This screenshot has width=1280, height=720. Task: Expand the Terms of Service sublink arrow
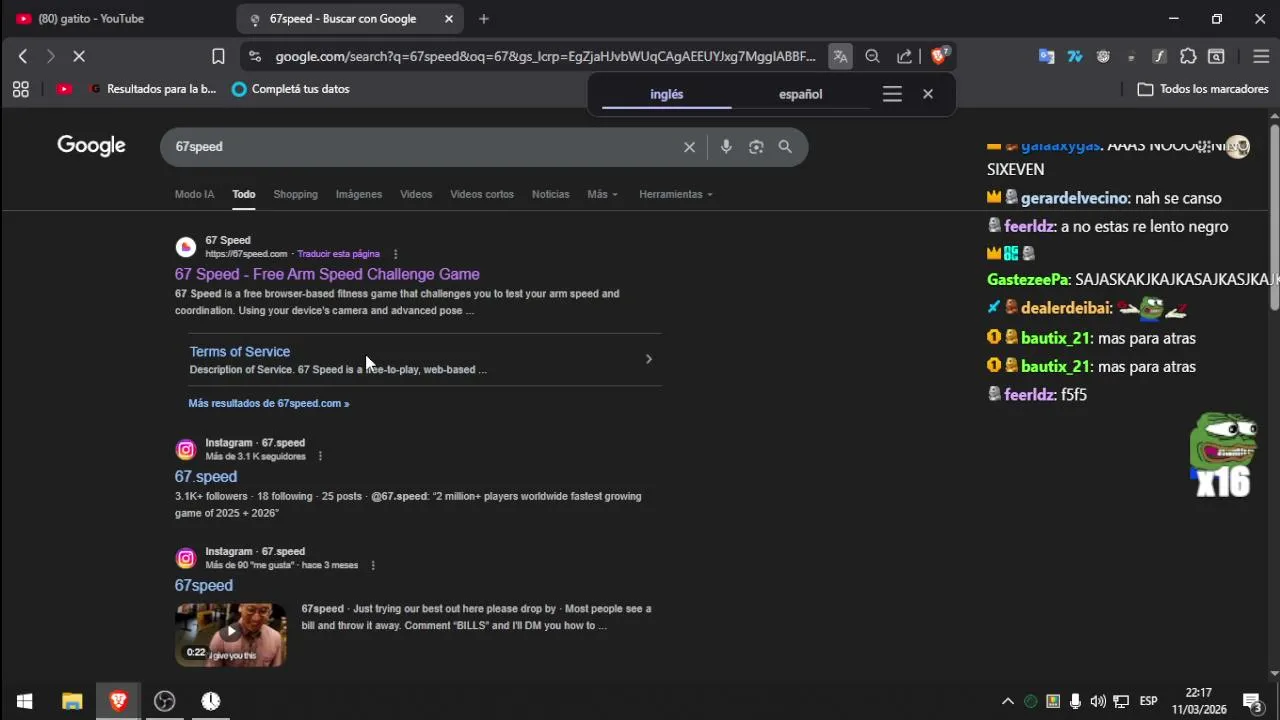648,359
